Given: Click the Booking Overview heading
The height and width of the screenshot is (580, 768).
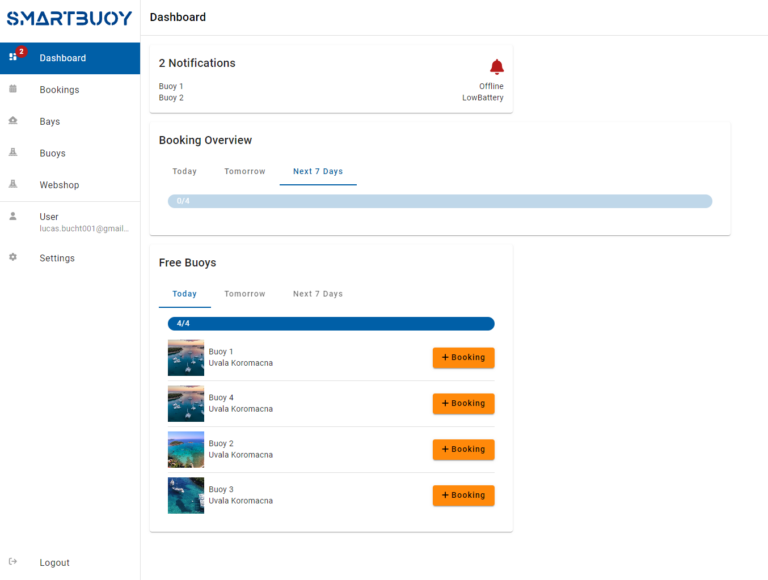Looking at the screenshot, I should (x=205, y=140).
